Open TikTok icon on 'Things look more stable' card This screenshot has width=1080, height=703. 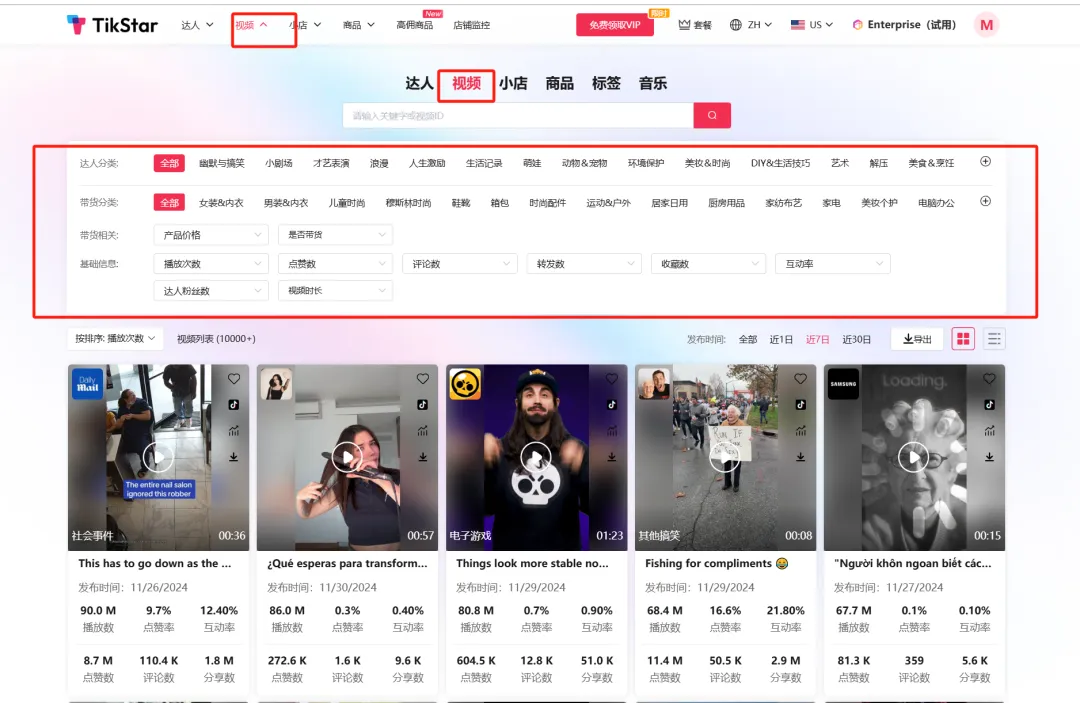point(612,405)
